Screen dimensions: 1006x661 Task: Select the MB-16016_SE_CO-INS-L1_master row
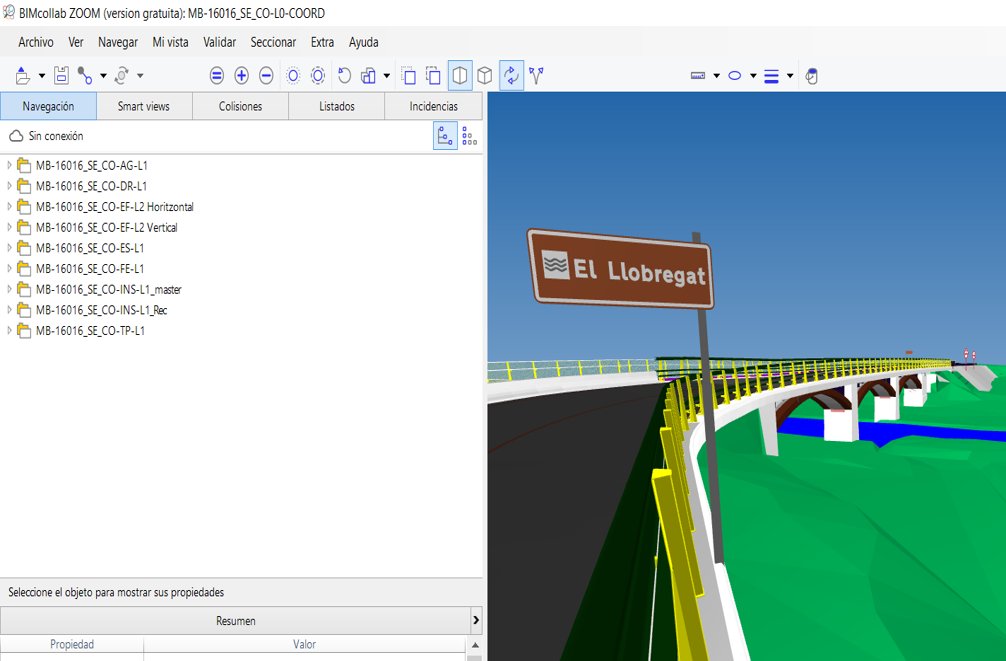pos(108,289)
